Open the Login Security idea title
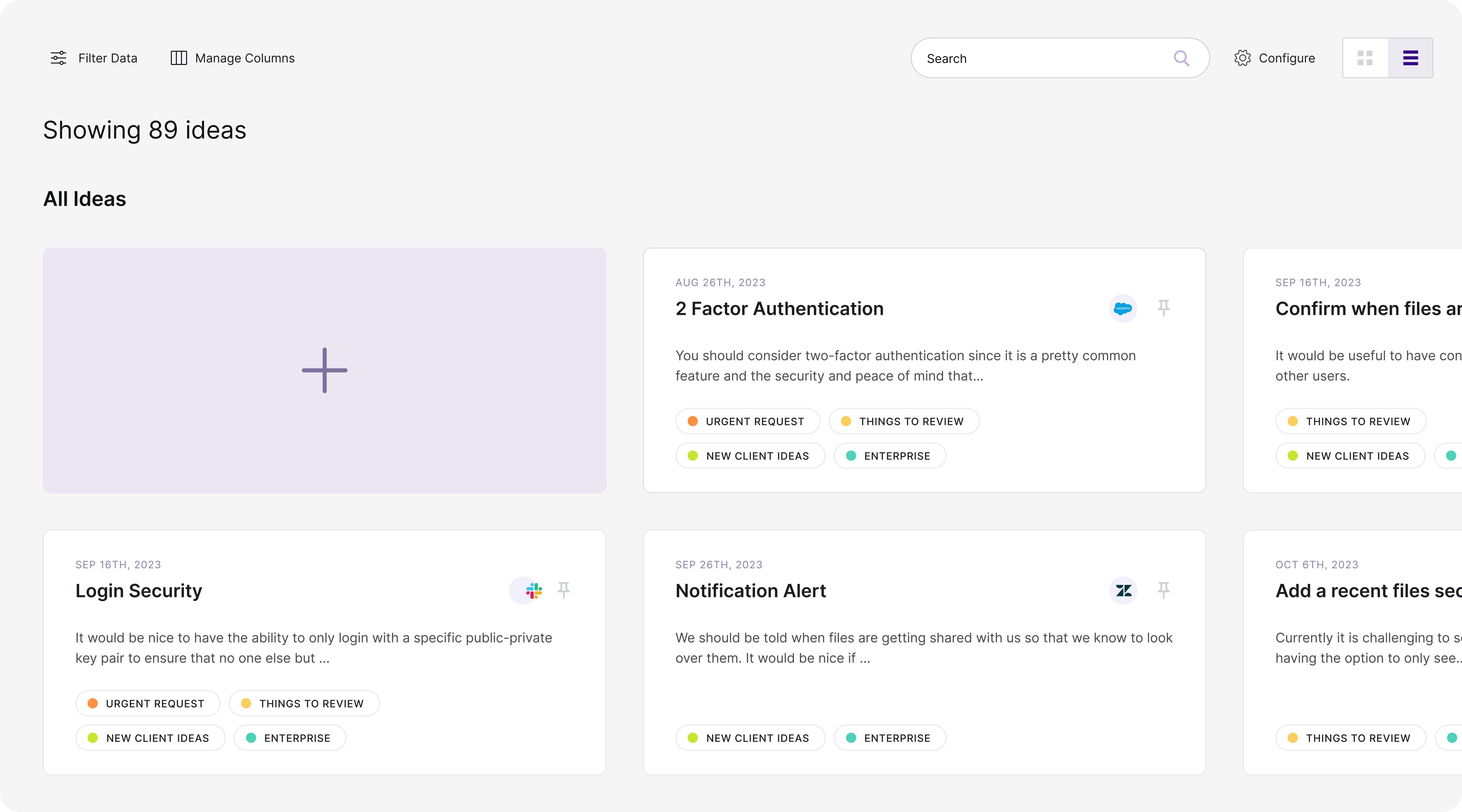The image size is (1462, 812). pos(139,591)
